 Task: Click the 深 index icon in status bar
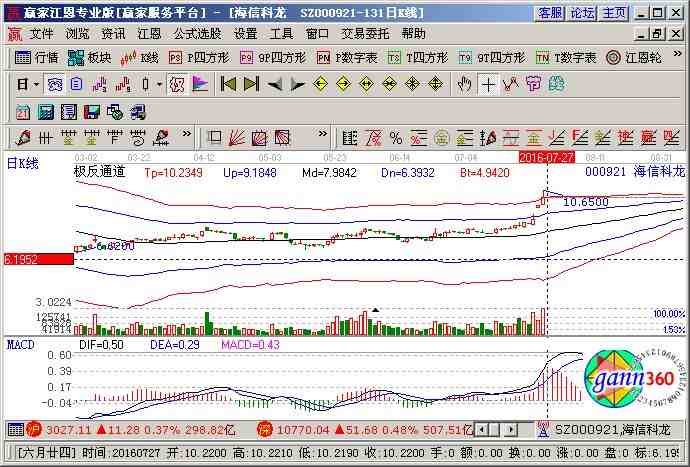(265, 430)
